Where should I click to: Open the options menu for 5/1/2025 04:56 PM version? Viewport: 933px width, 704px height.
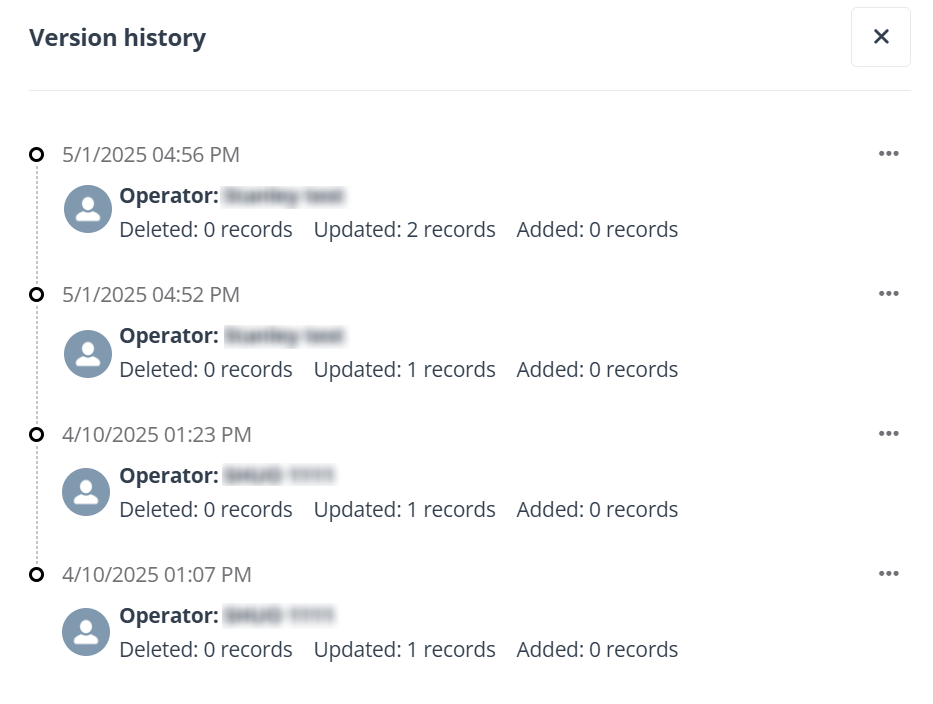coord(889,153)
